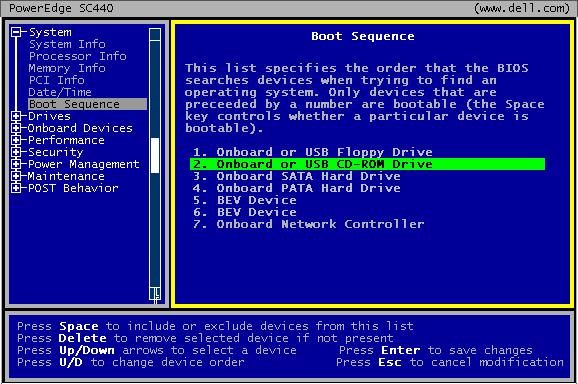578x384 pixels.
Task: Select the Drives category label
Action: click(x=49, y=116)
